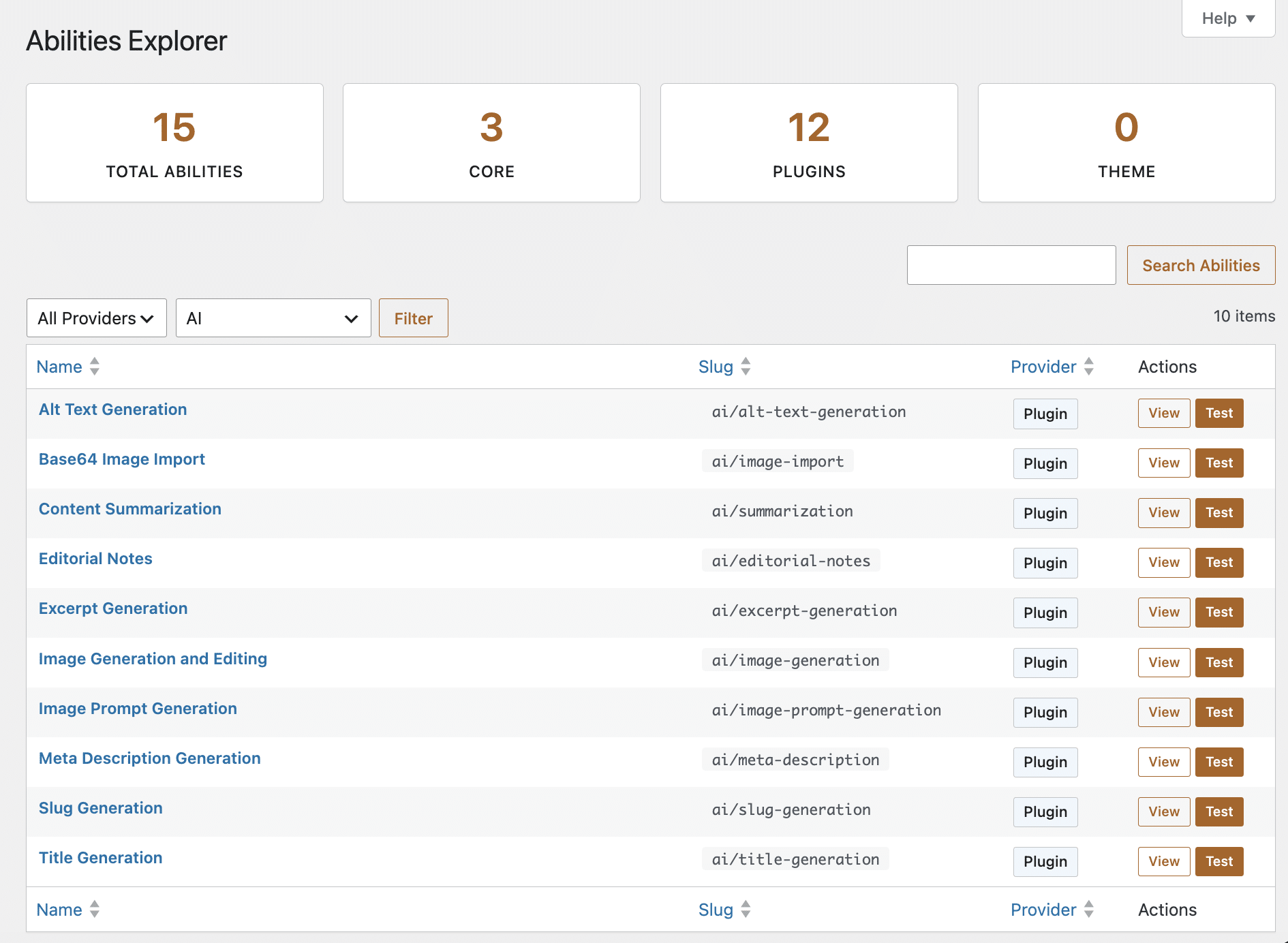The image size is (1288, 943).
Task: Click the ai/summarization slug
Action: (782, 511)
